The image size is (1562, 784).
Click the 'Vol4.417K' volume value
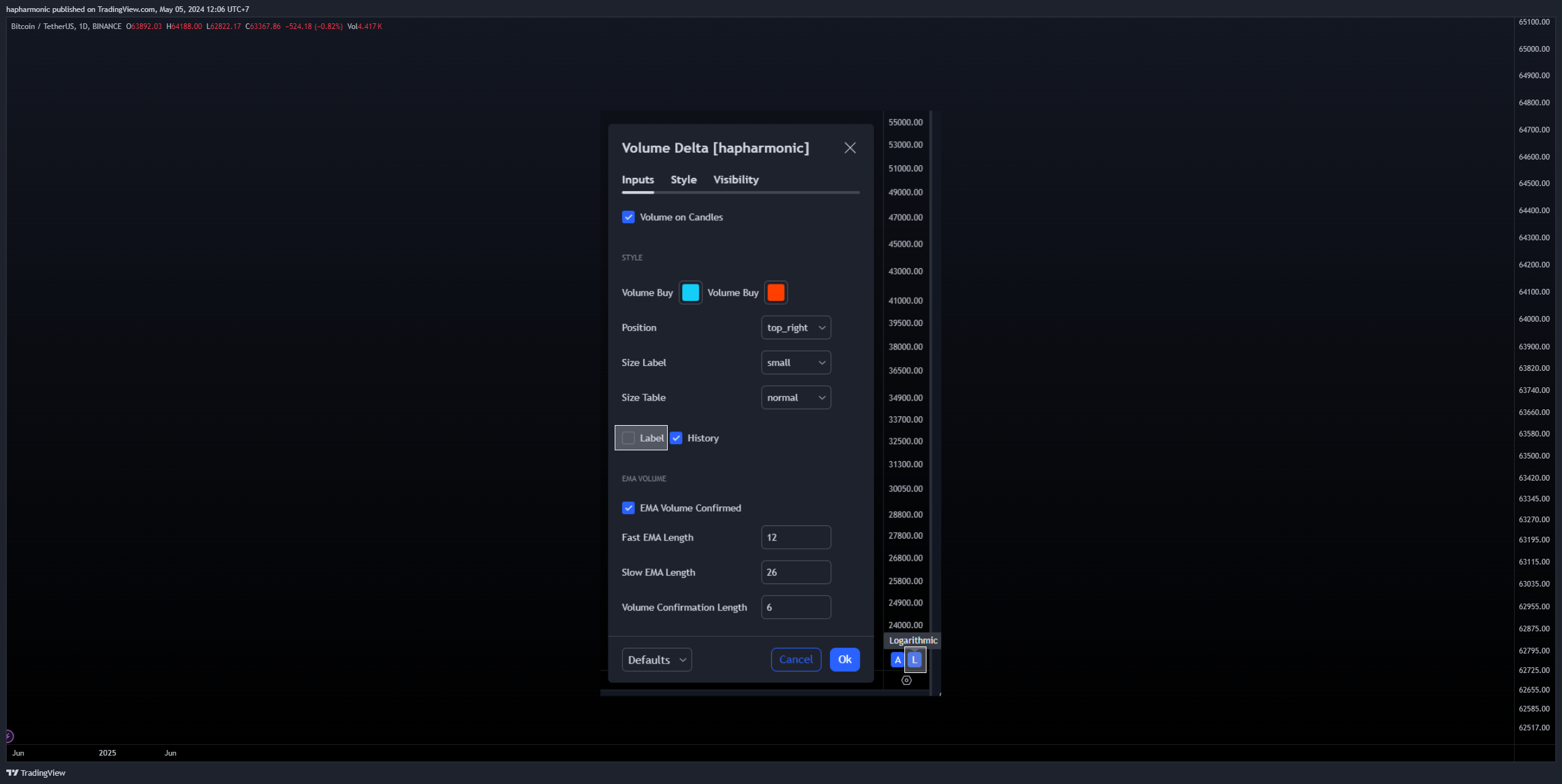point(365,26)
